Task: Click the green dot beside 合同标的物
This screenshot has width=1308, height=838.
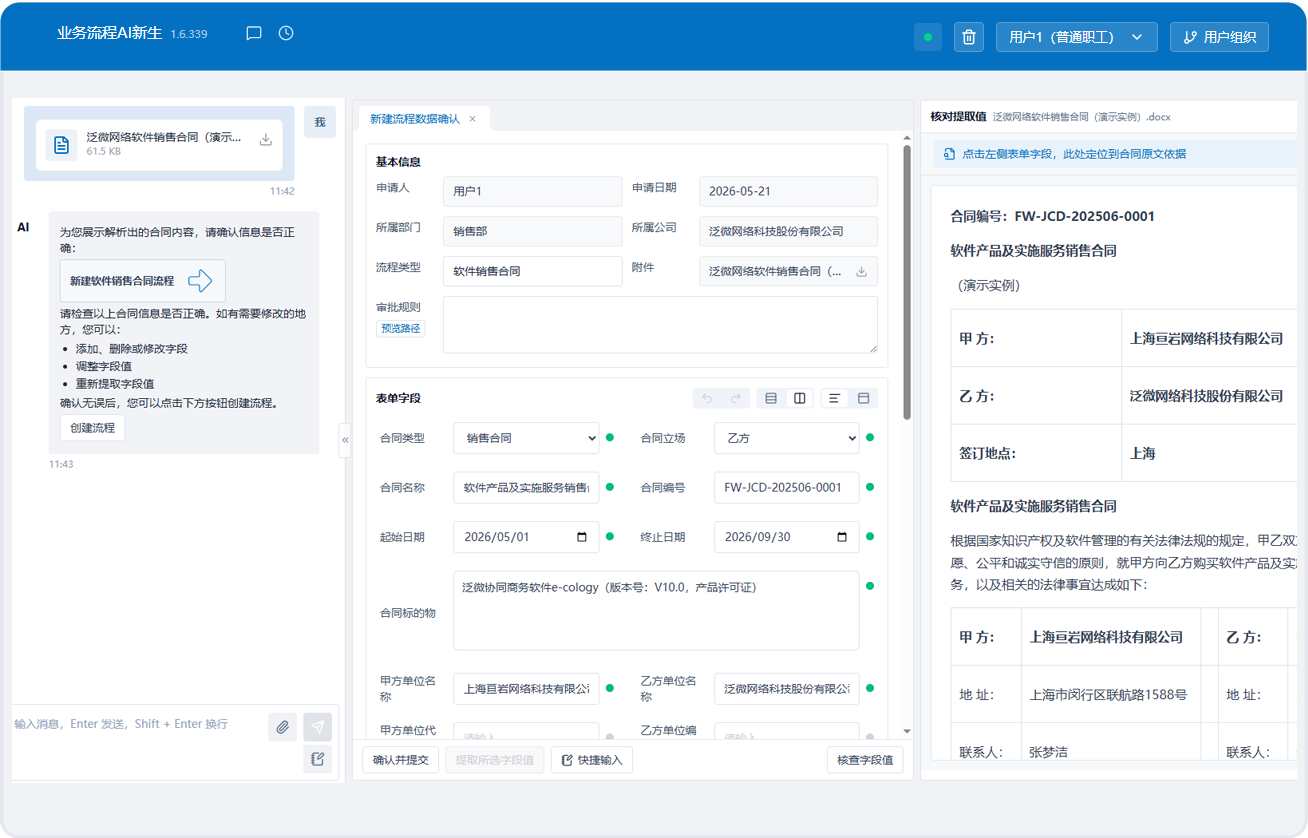Action: (x=870, y=586)
